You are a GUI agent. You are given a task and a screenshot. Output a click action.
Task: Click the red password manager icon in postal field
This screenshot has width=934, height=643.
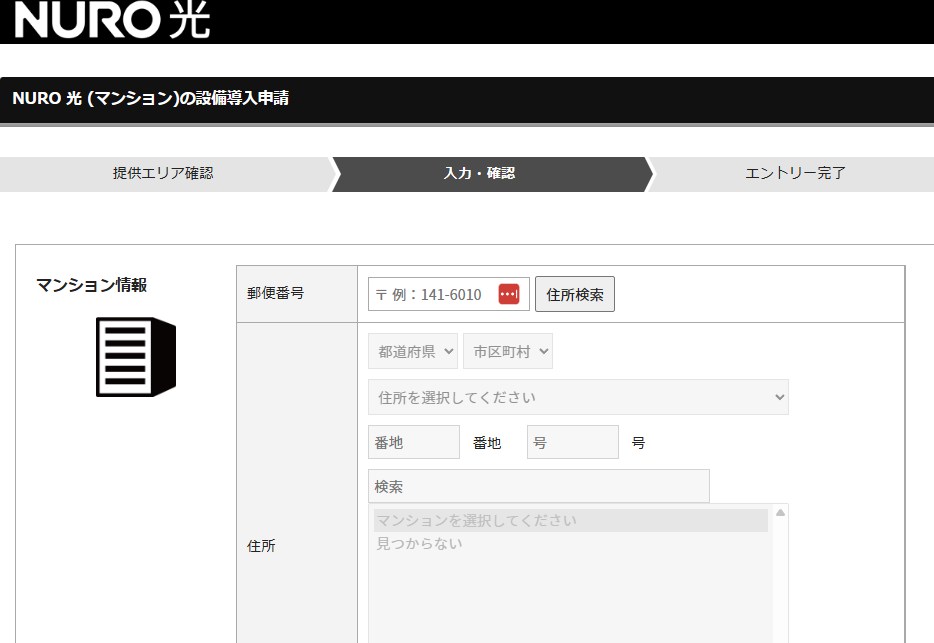pos(509,294)
